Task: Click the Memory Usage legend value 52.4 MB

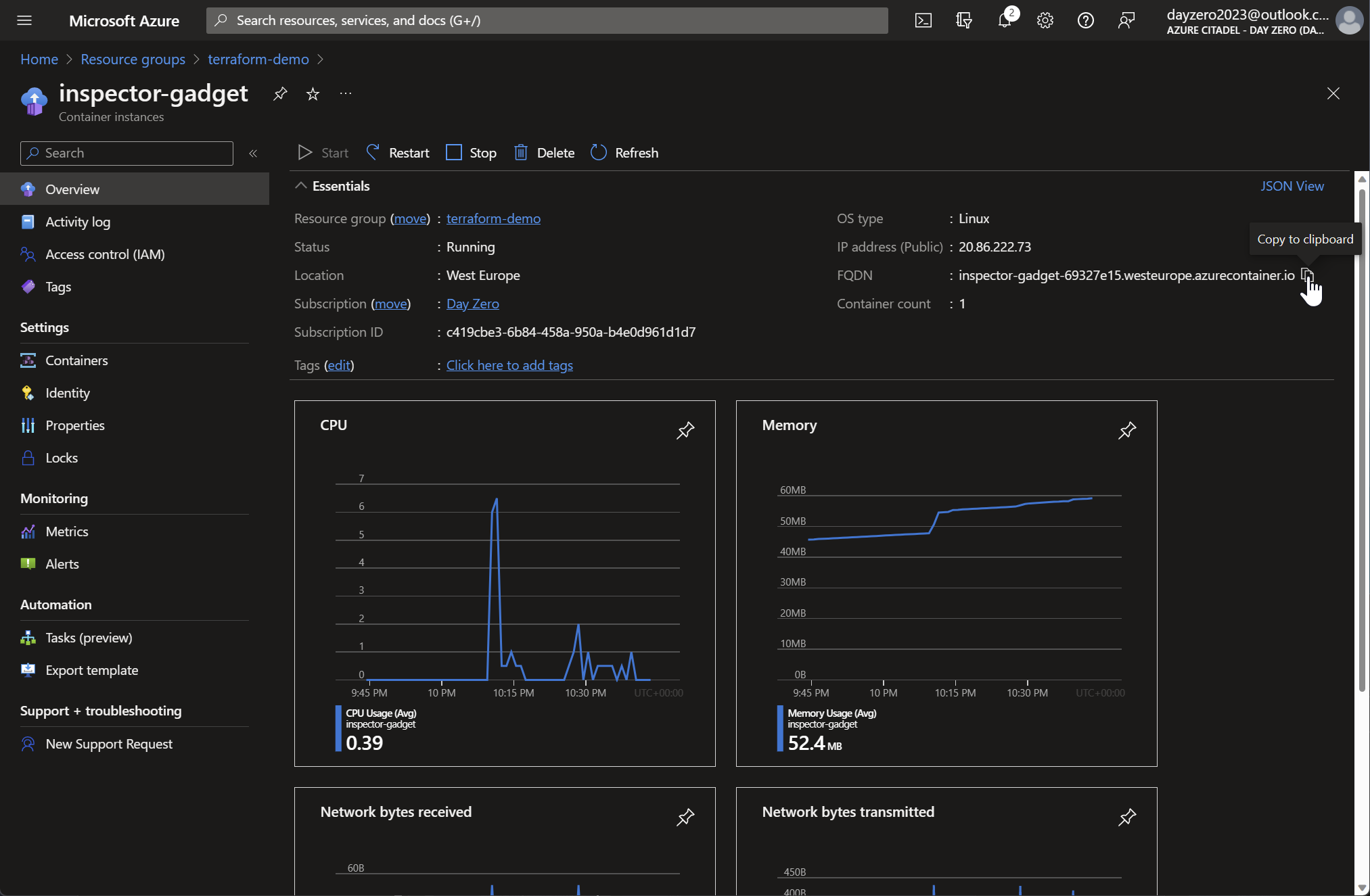Action: [815, 743]
